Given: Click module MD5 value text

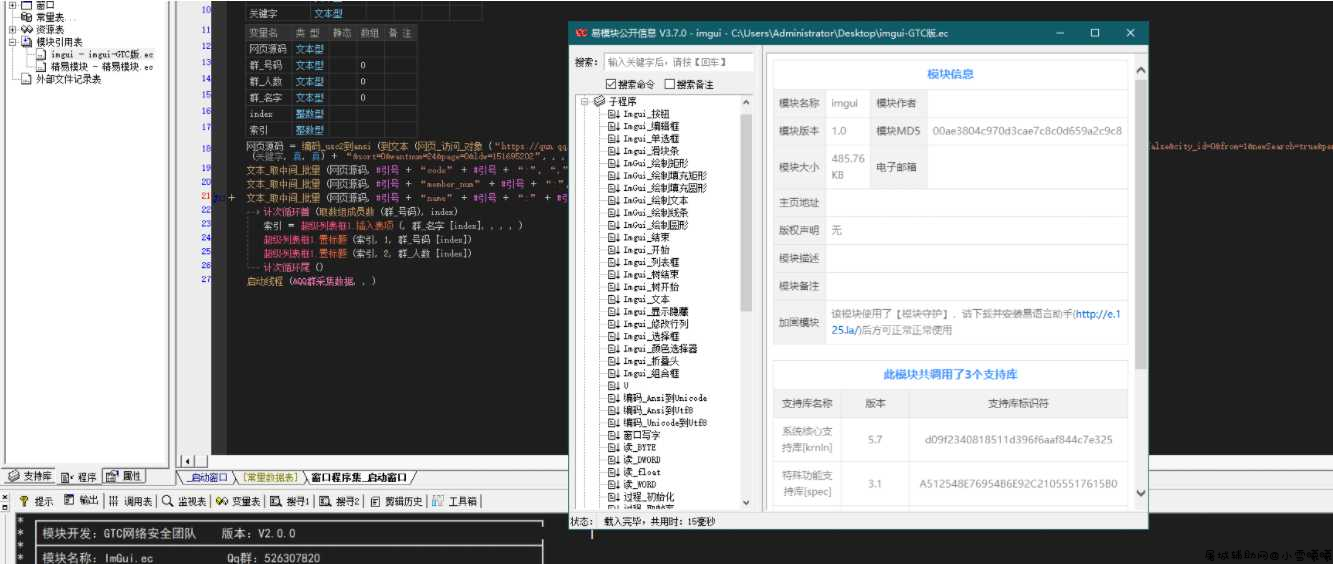Looking at the screenshot, I should (1026, 131).
